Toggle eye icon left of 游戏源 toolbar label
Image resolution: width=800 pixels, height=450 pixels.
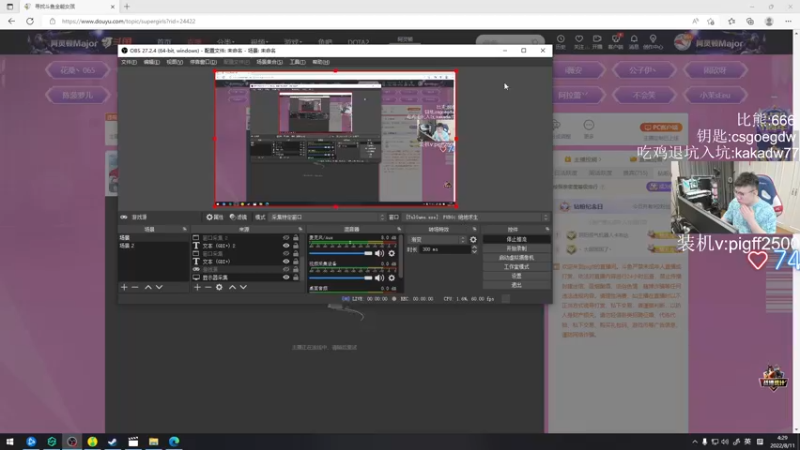[124, 217]
